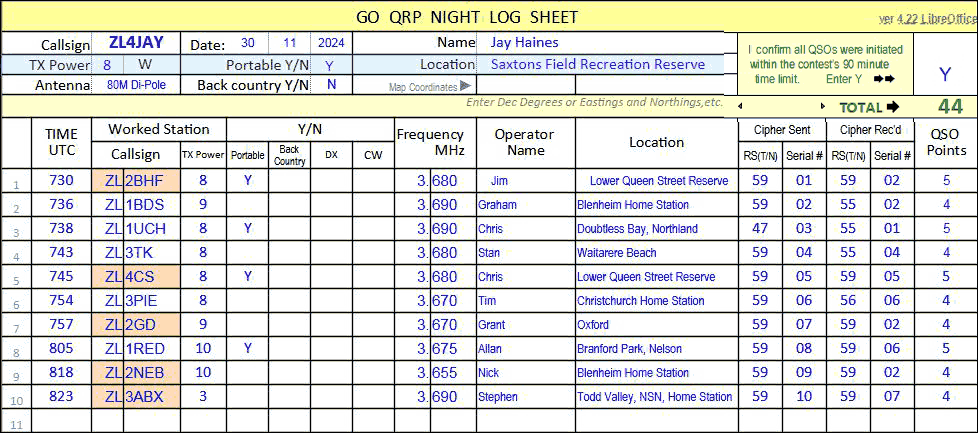
Task: Click the TX Power value 3 for ZL3ABX
Action: (203, 396)
